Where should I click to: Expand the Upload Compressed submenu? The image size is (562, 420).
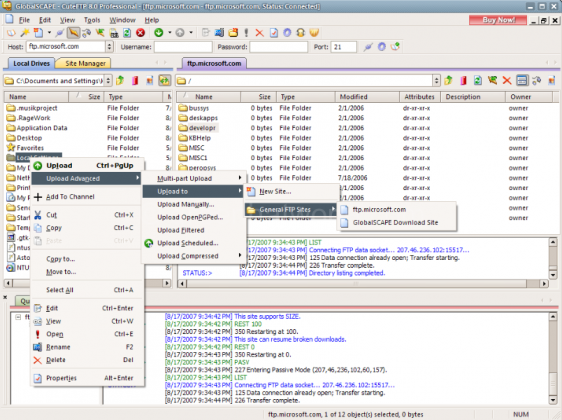[x=194, y=256]
